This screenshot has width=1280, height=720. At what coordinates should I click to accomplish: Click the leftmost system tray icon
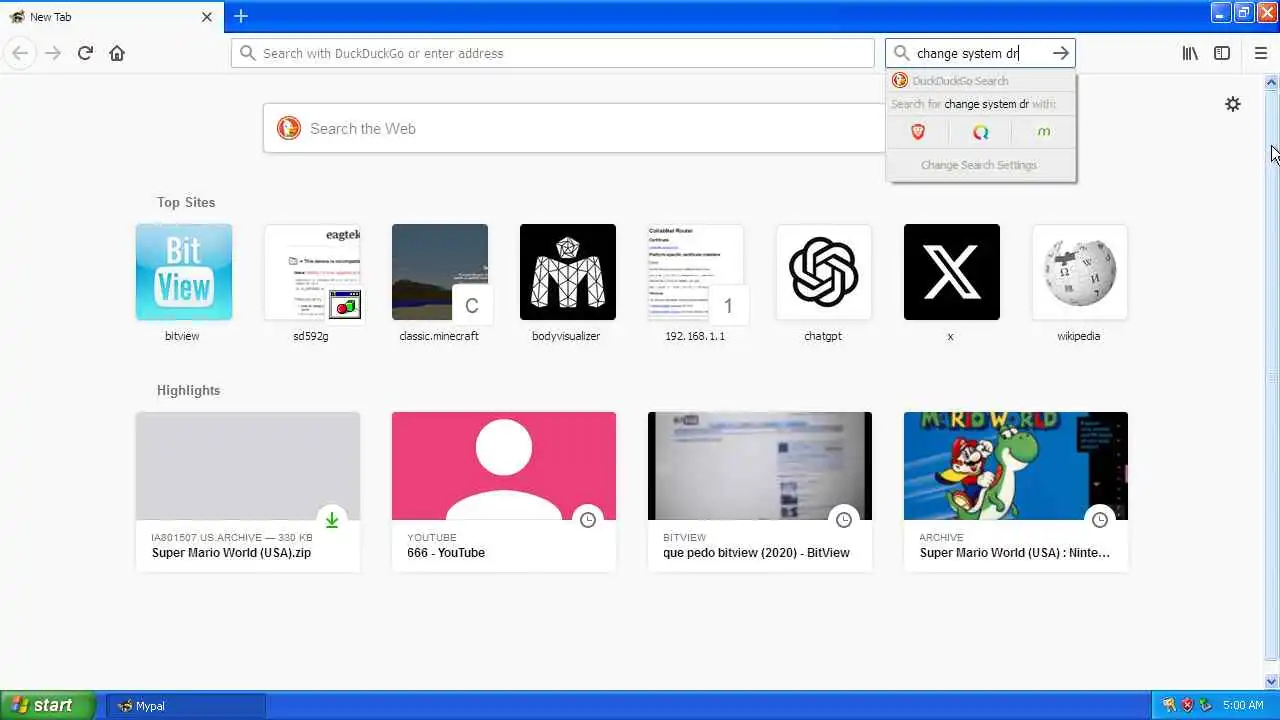pos(1169,705)
